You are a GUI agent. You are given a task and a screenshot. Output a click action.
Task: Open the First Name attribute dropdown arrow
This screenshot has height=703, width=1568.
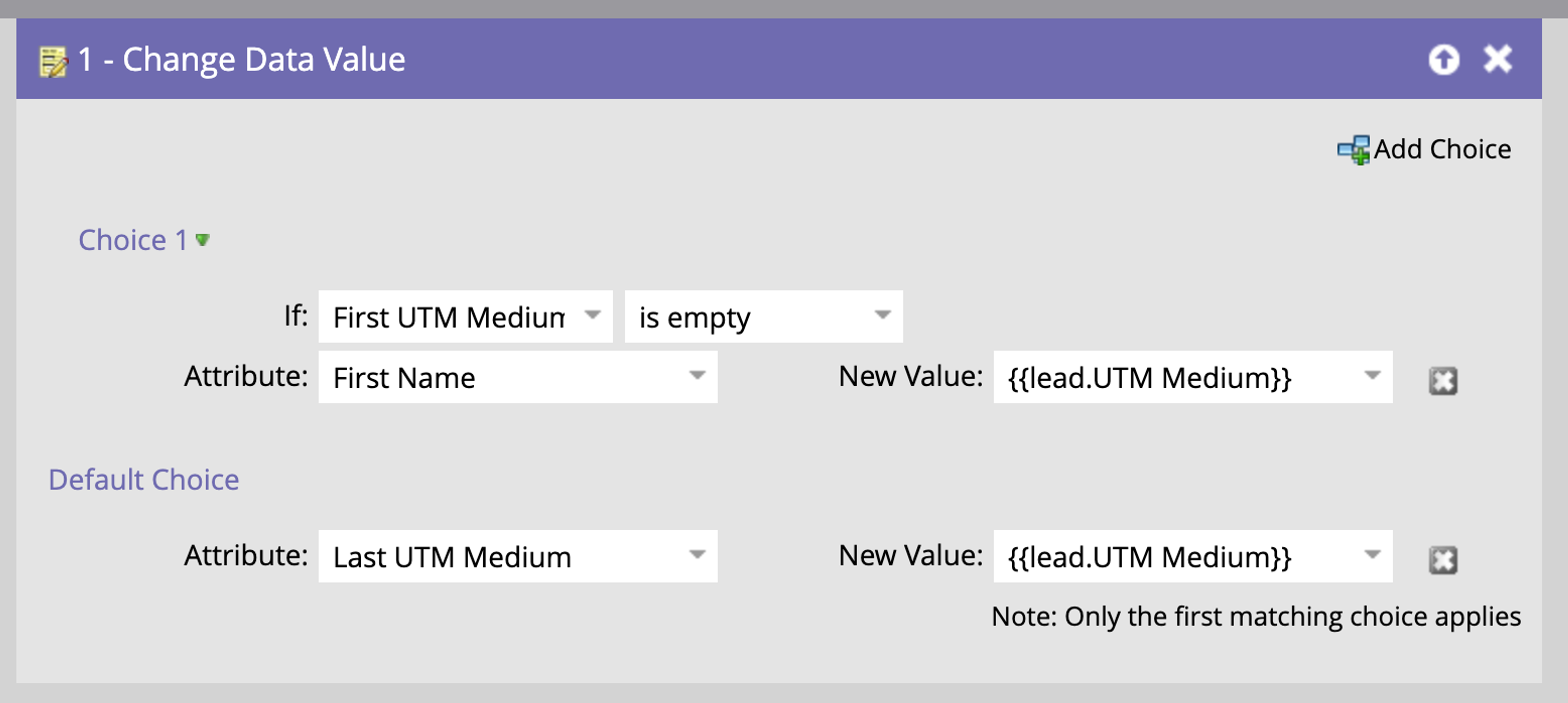point(697,375)
